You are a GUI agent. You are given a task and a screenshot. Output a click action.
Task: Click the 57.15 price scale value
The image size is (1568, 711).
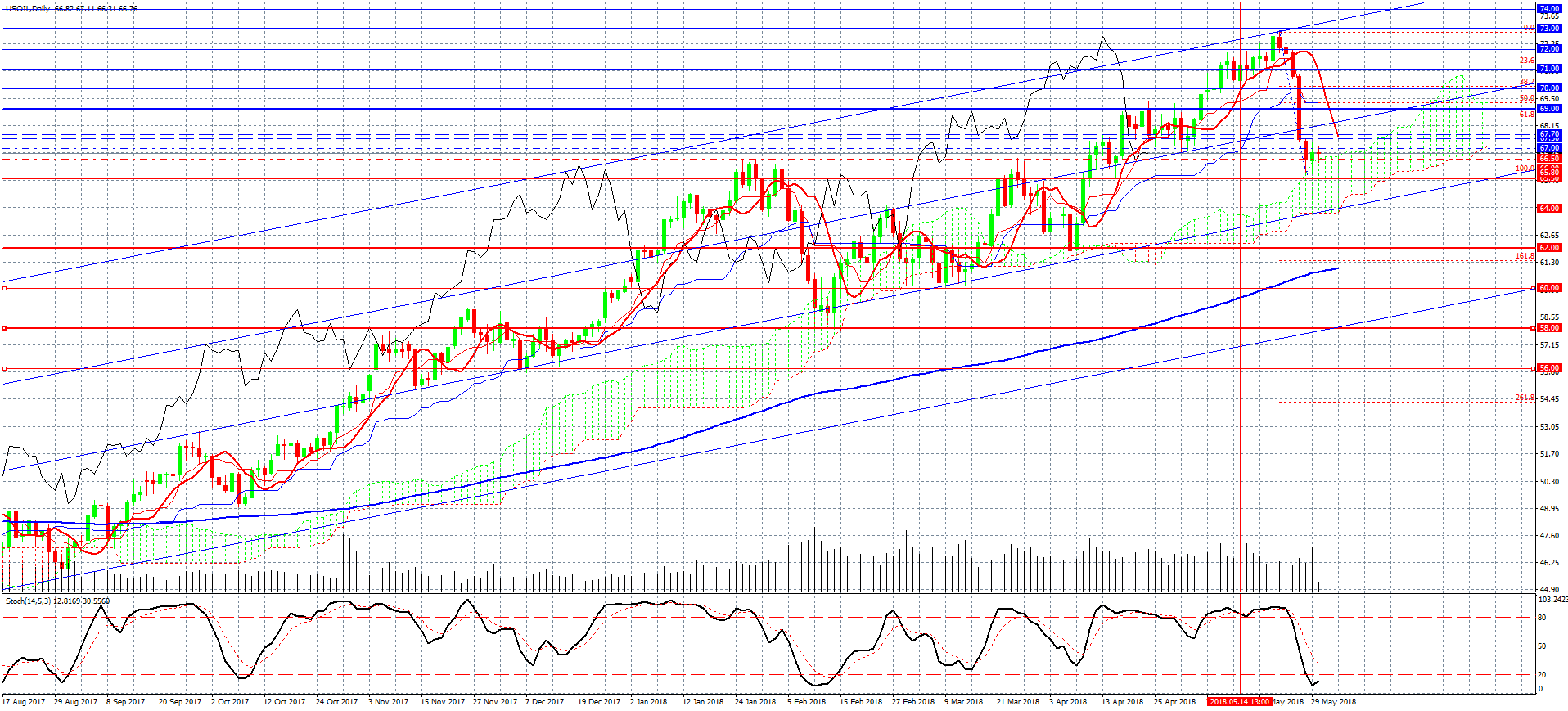coord(1549,345)
